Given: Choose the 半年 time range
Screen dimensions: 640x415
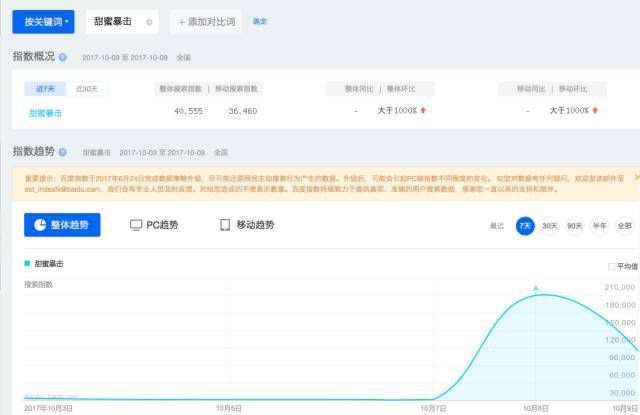Looking at the screenshot, I should click(x=600, y=226).
